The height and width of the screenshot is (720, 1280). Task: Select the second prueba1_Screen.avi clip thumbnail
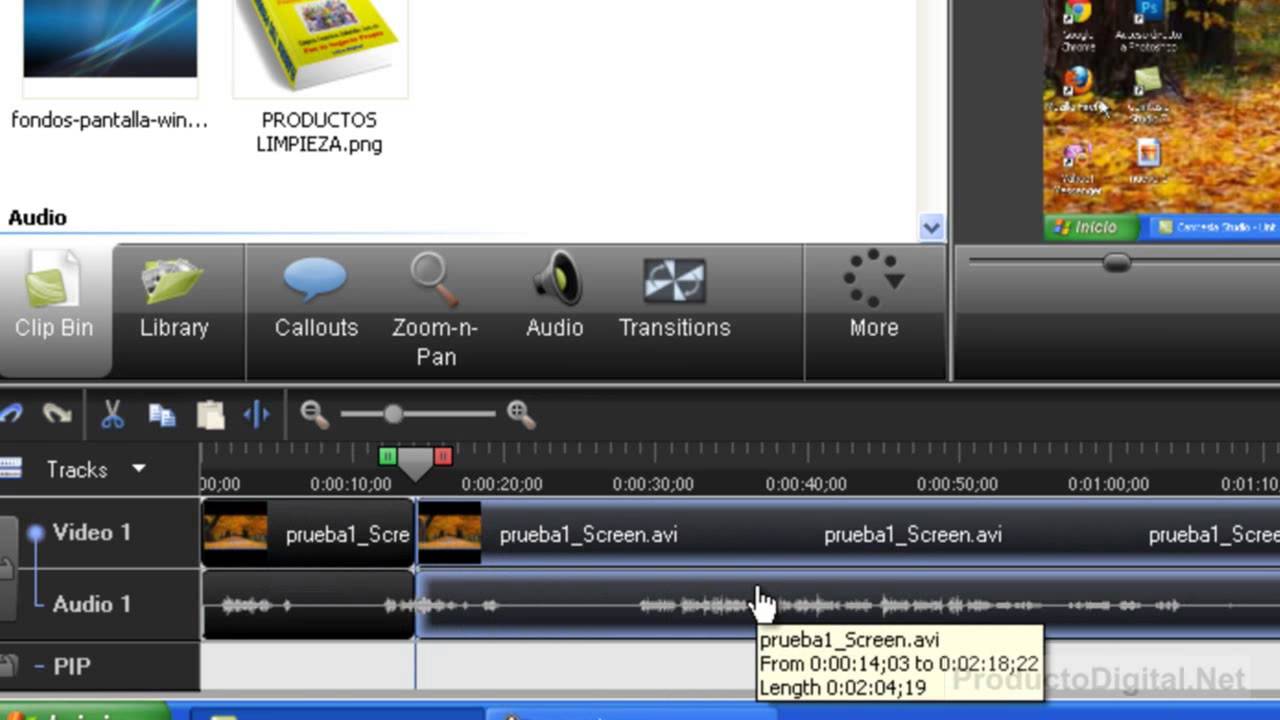pyautogui.click(x=449, y=533)
